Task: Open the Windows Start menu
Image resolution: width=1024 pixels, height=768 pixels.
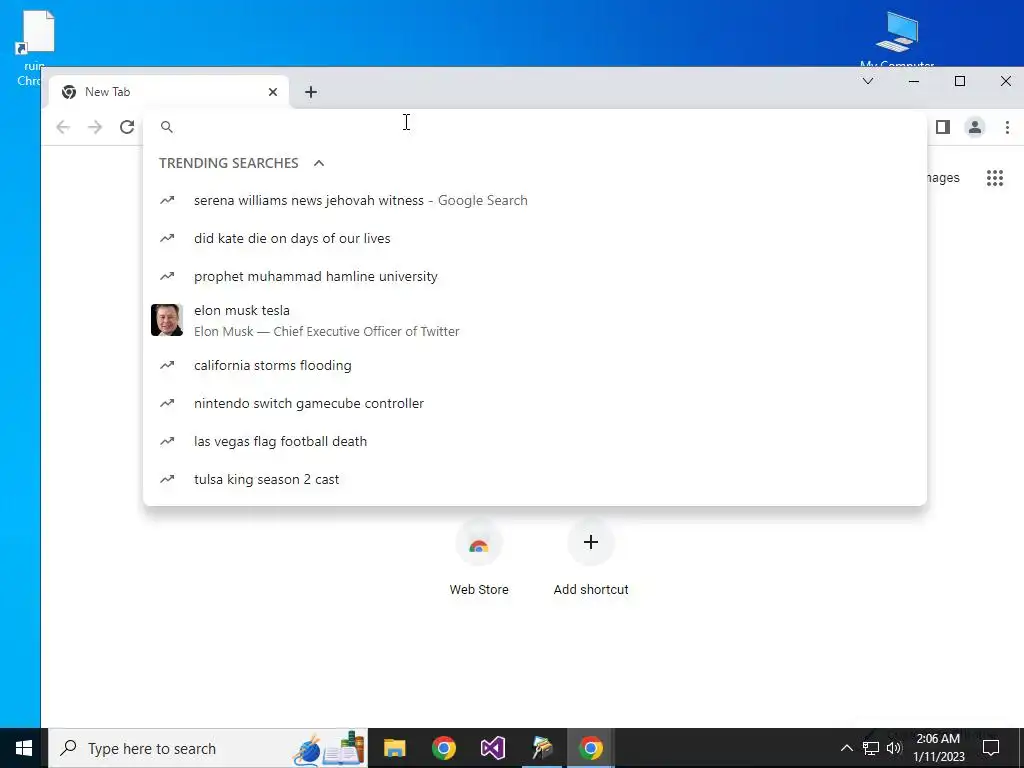Action: point(24,748)
